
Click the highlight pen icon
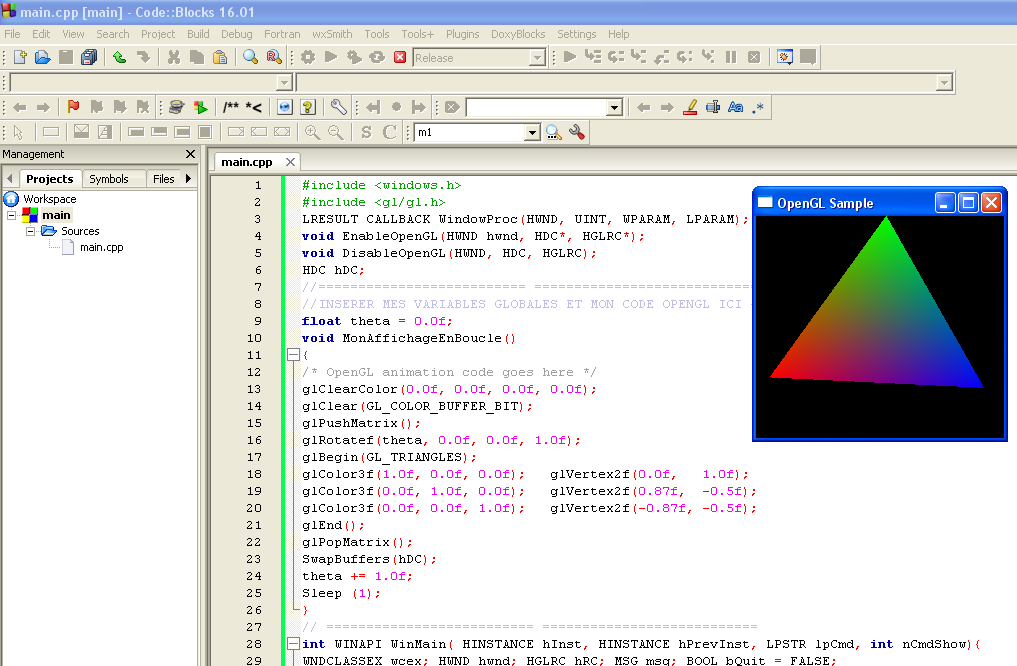[690, 107]
